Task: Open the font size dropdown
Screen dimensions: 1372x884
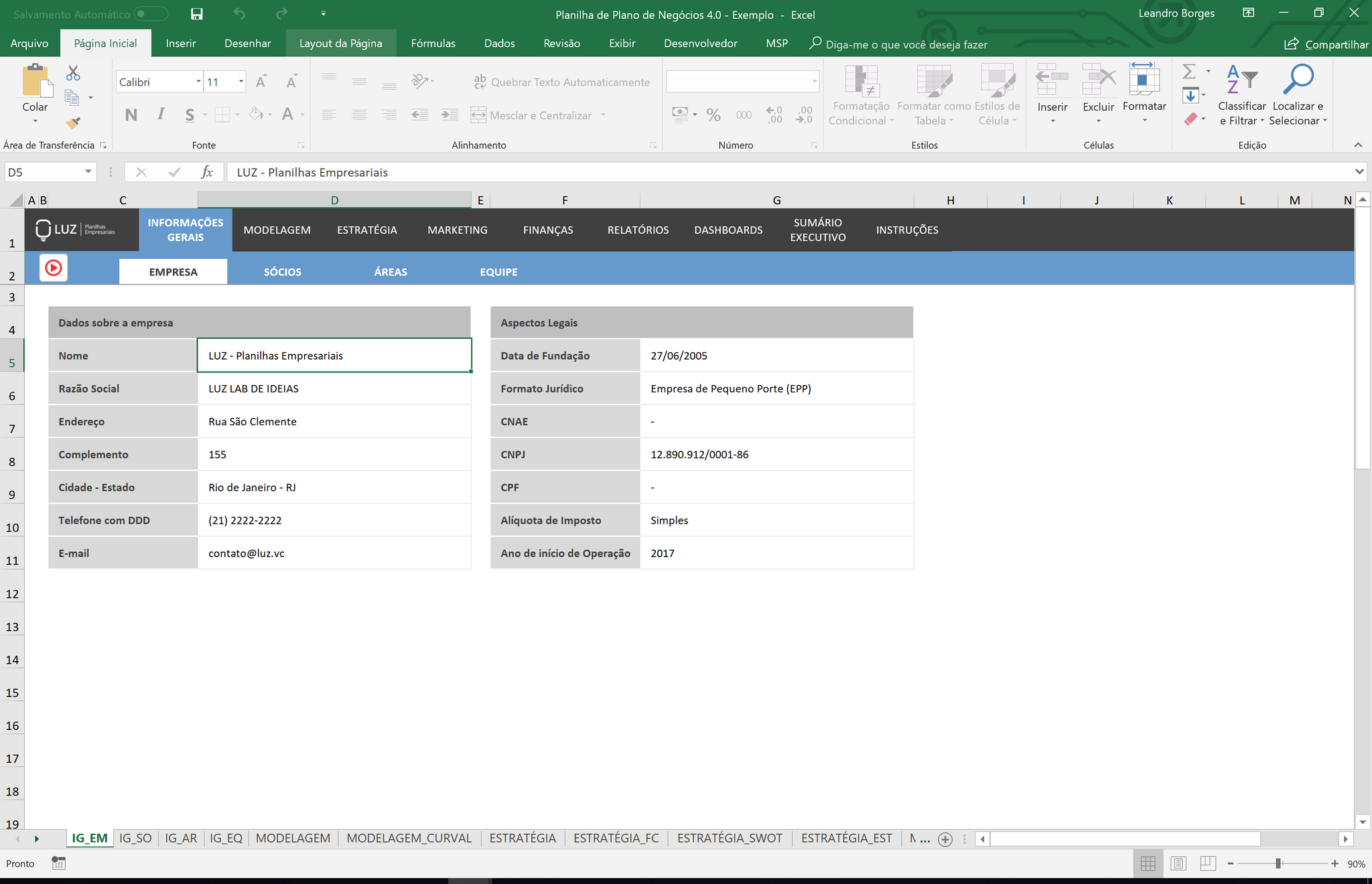Action: (241, 82)
